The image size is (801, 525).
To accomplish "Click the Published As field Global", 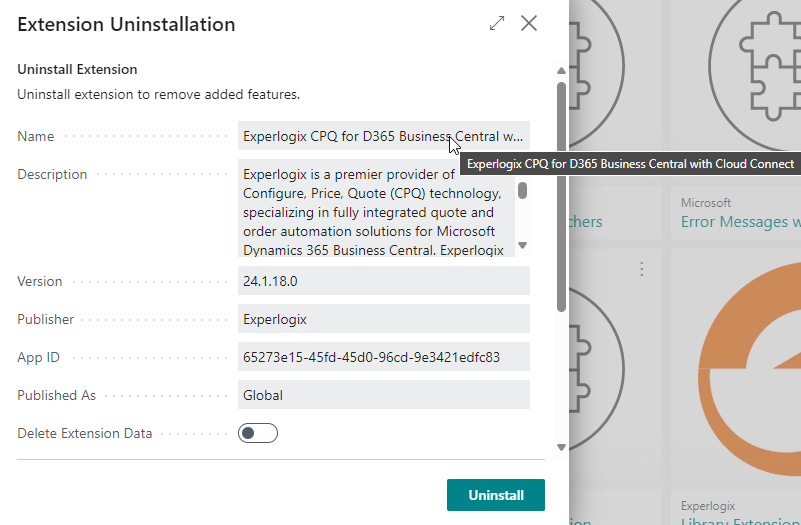I will (x=384, y=395).
